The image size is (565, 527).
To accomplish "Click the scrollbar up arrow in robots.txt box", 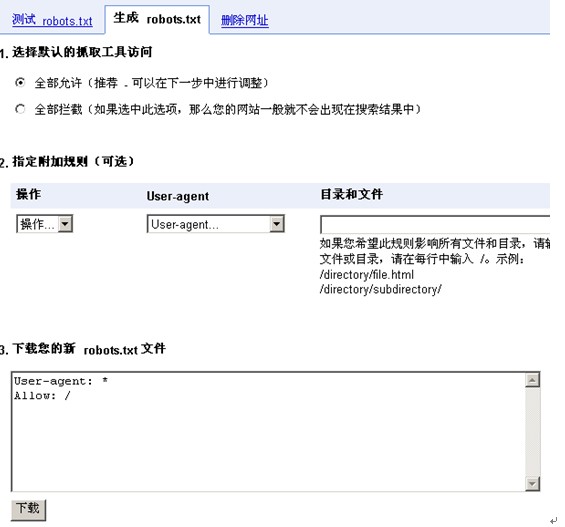I will 533,380.
